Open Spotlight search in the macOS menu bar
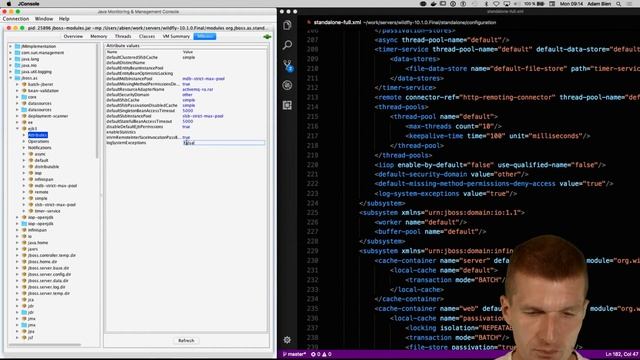Image resolution: width=640 pixels, height=360 pixels. [618, 4]
